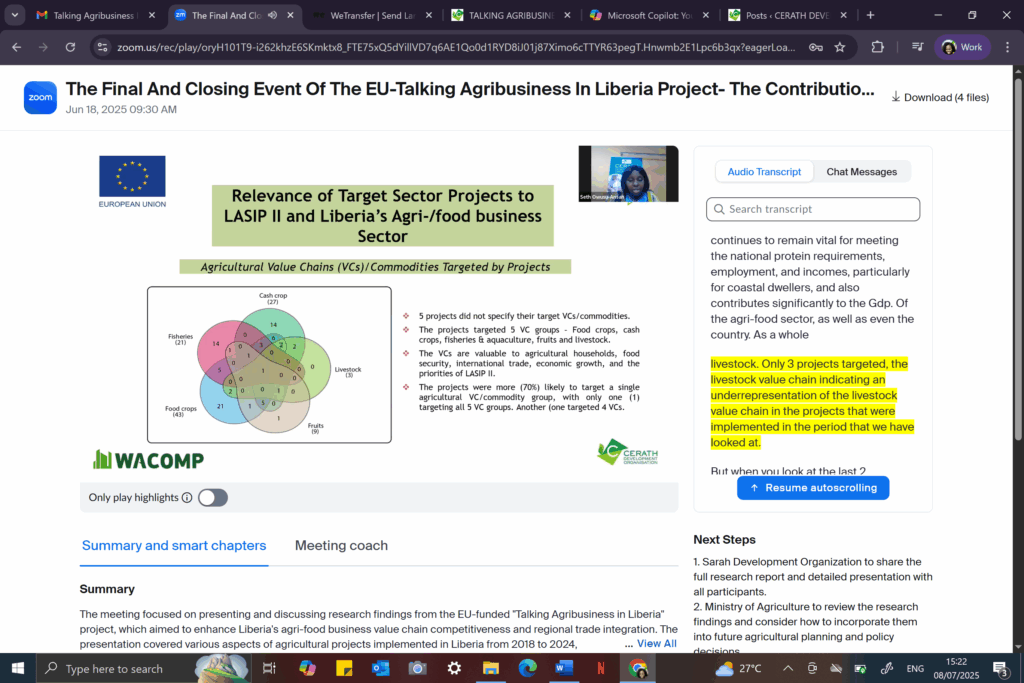Open Outlook from taskbar
Viewport: 1024px width, 683px height.
380,668
